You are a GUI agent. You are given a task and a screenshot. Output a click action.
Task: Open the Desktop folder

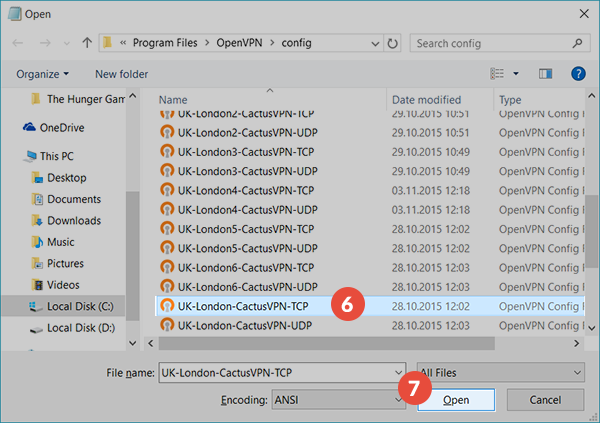(x=59, y=178)
